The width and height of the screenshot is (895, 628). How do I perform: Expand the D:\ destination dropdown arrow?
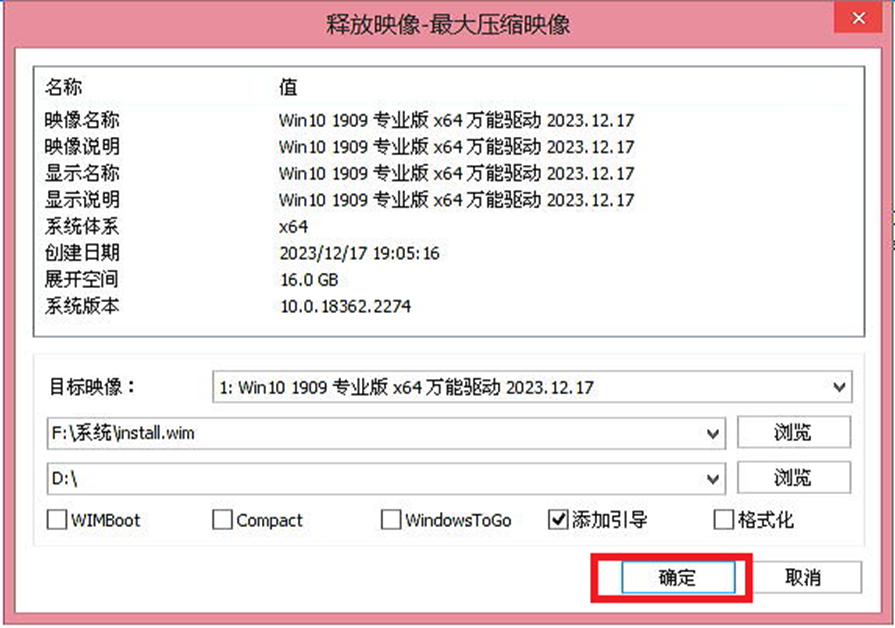tap(712, 479)
